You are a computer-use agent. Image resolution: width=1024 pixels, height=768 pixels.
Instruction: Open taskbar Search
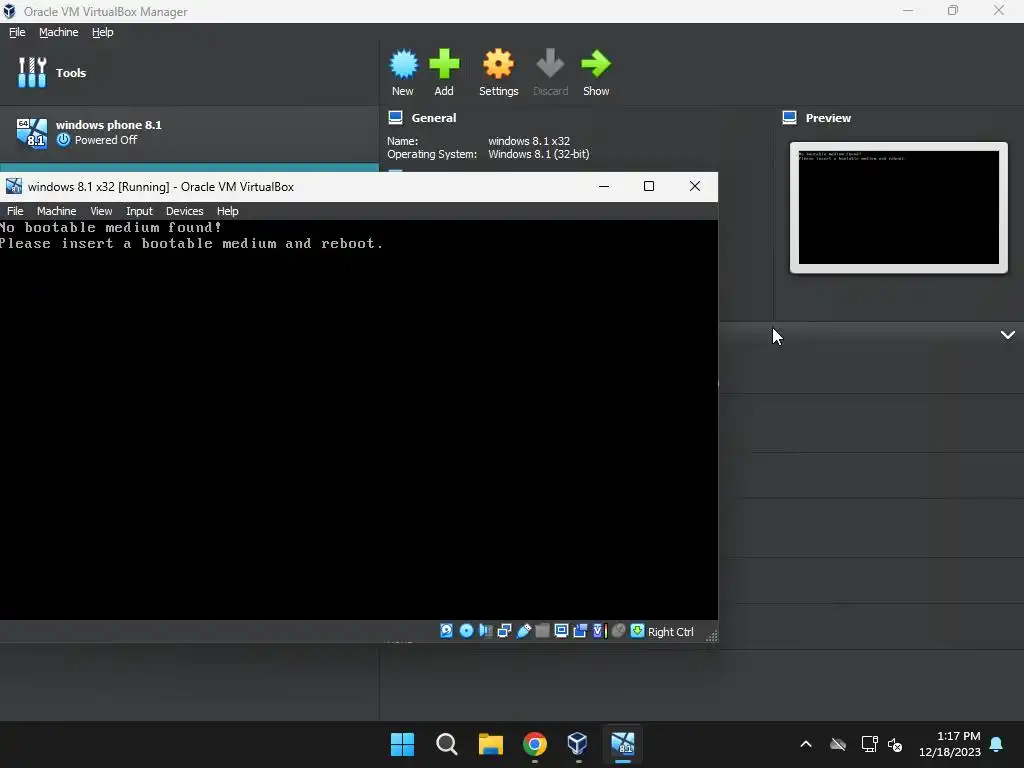[x=447, y=744]
